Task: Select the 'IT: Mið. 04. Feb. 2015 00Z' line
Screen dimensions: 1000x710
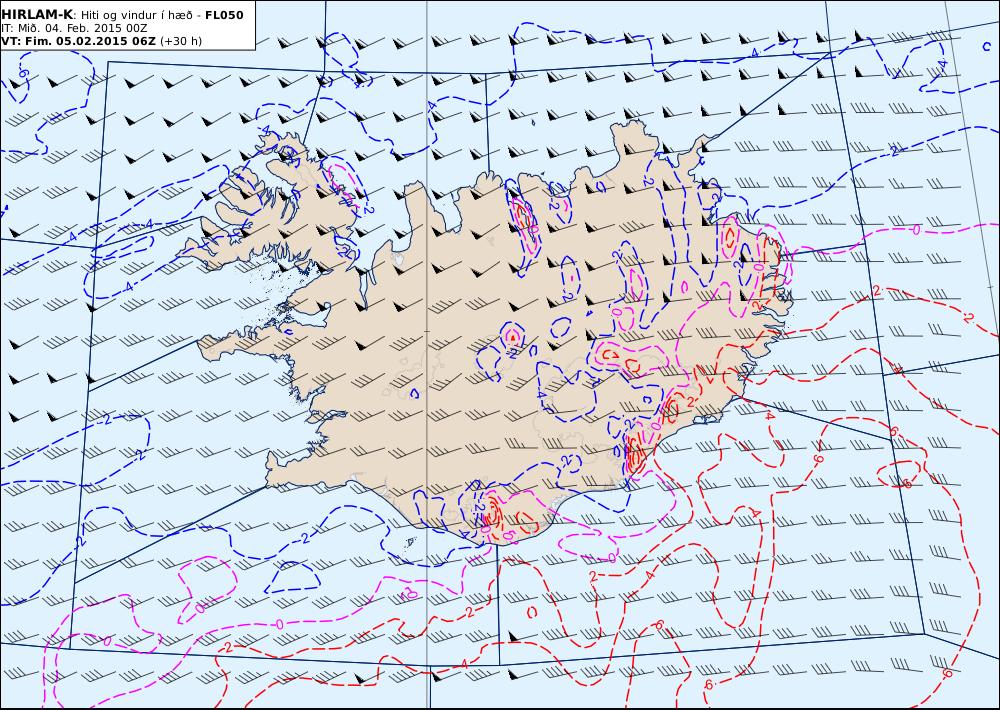Action: coord(74,28)
